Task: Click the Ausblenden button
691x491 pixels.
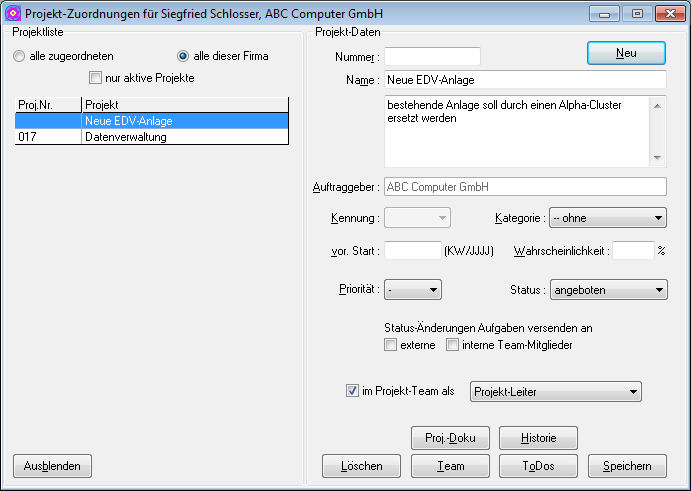Action: 53,466
